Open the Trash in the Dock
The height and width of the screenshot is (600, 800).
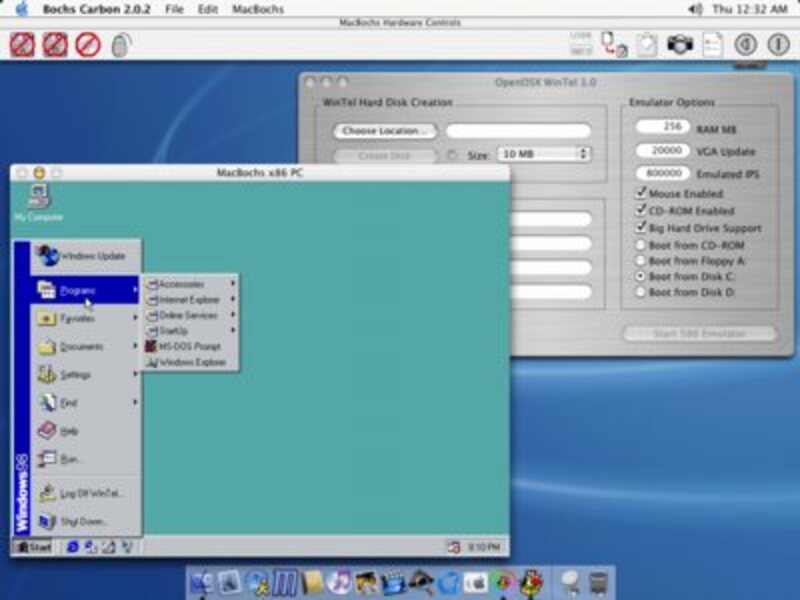click(x=598, y=582)
